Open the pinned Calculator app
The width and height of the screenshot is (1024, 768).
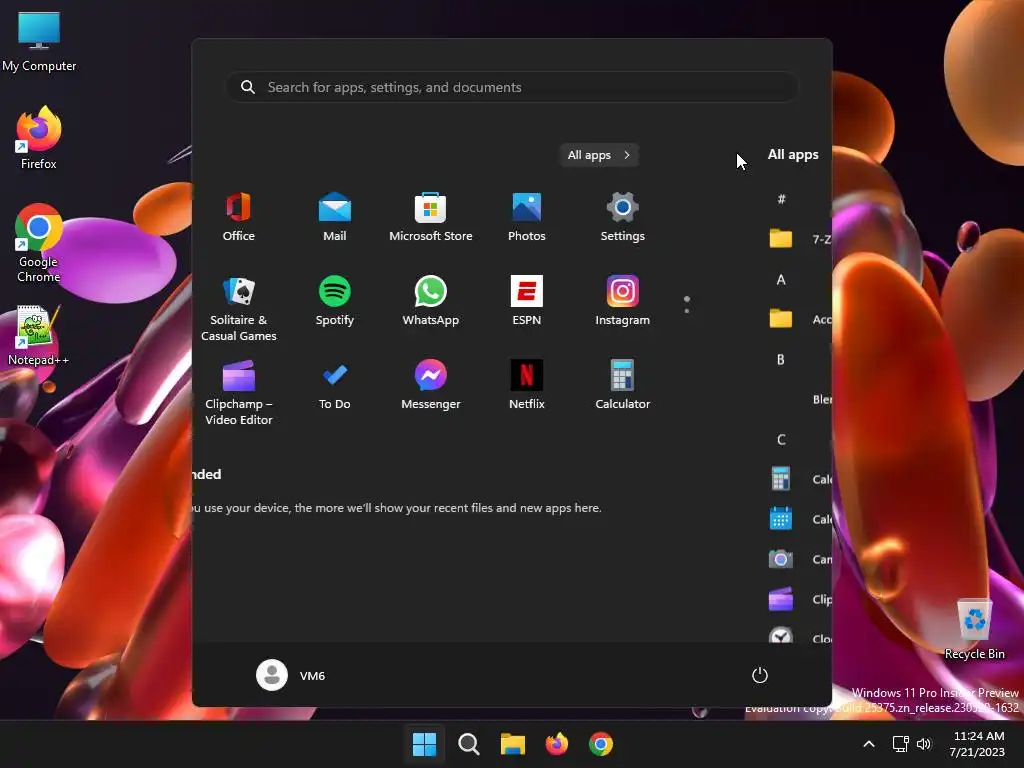point(622,385)
